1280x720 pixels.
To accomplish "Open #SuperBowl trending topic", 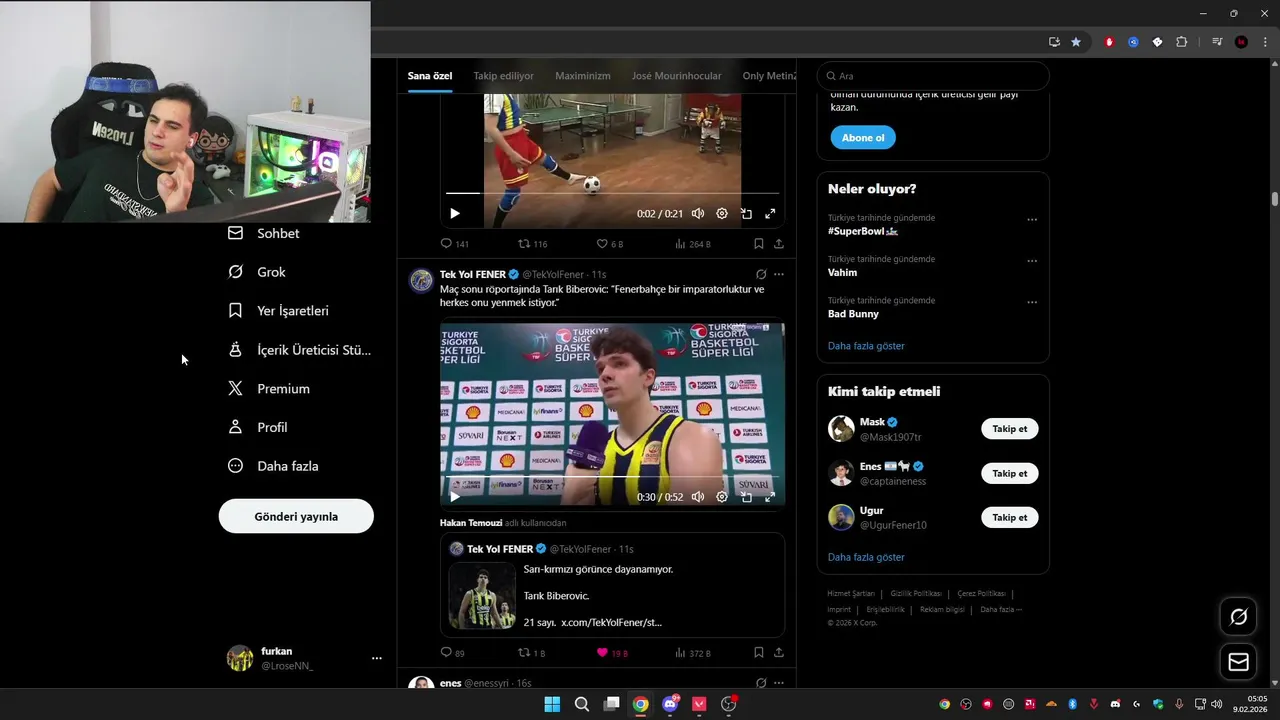I will coord(863,231).
